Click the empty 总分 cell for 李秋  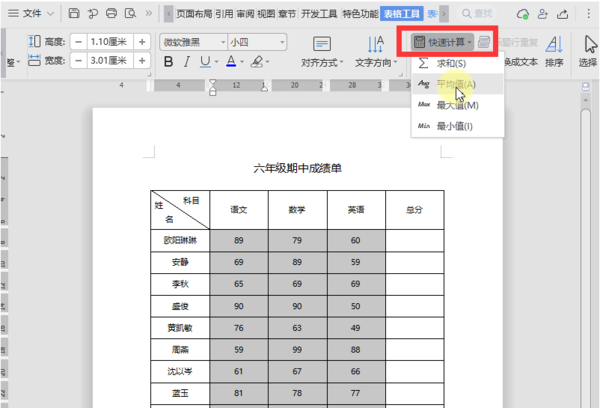tap(414, 284)
